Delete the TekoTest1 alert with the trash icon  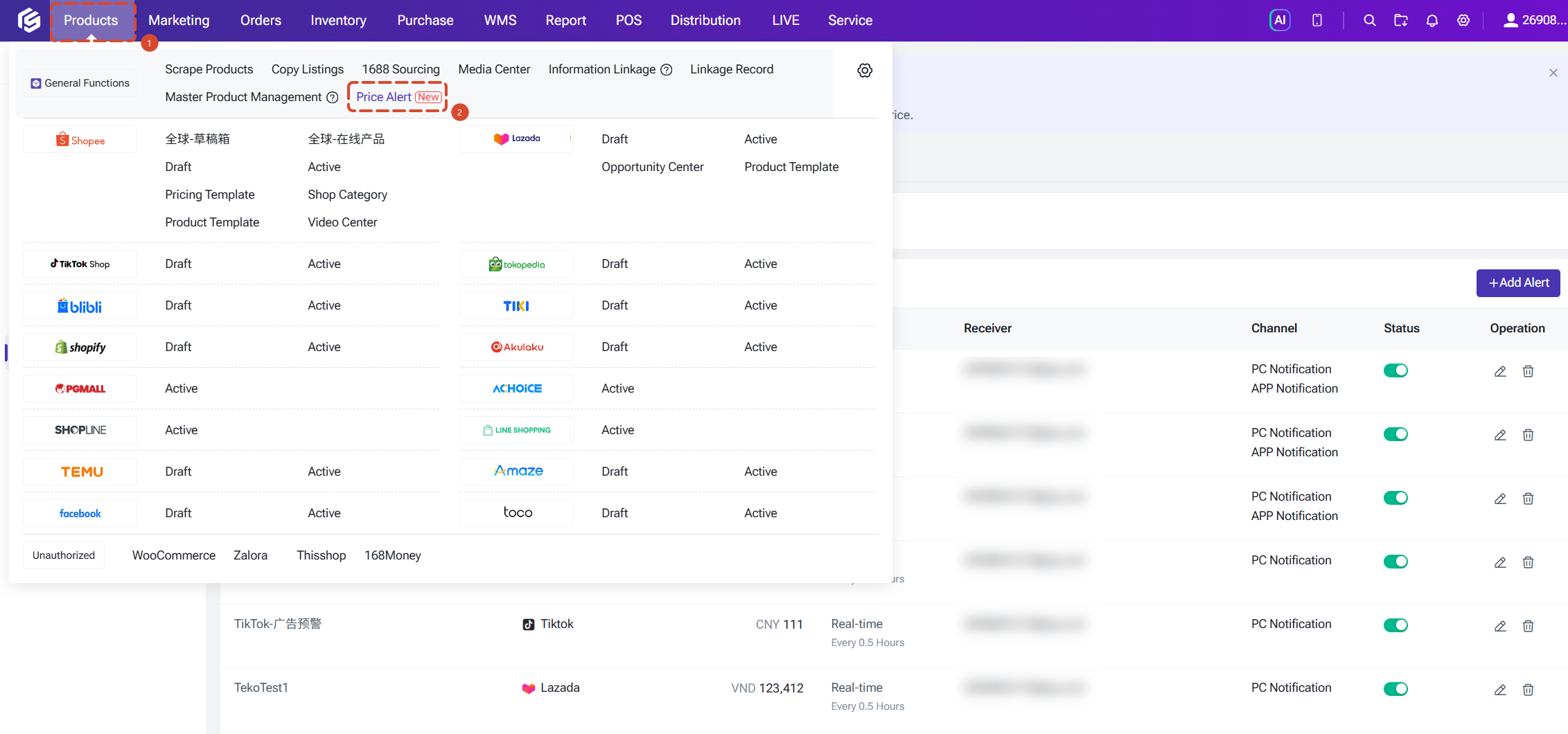pos(1528,689)
